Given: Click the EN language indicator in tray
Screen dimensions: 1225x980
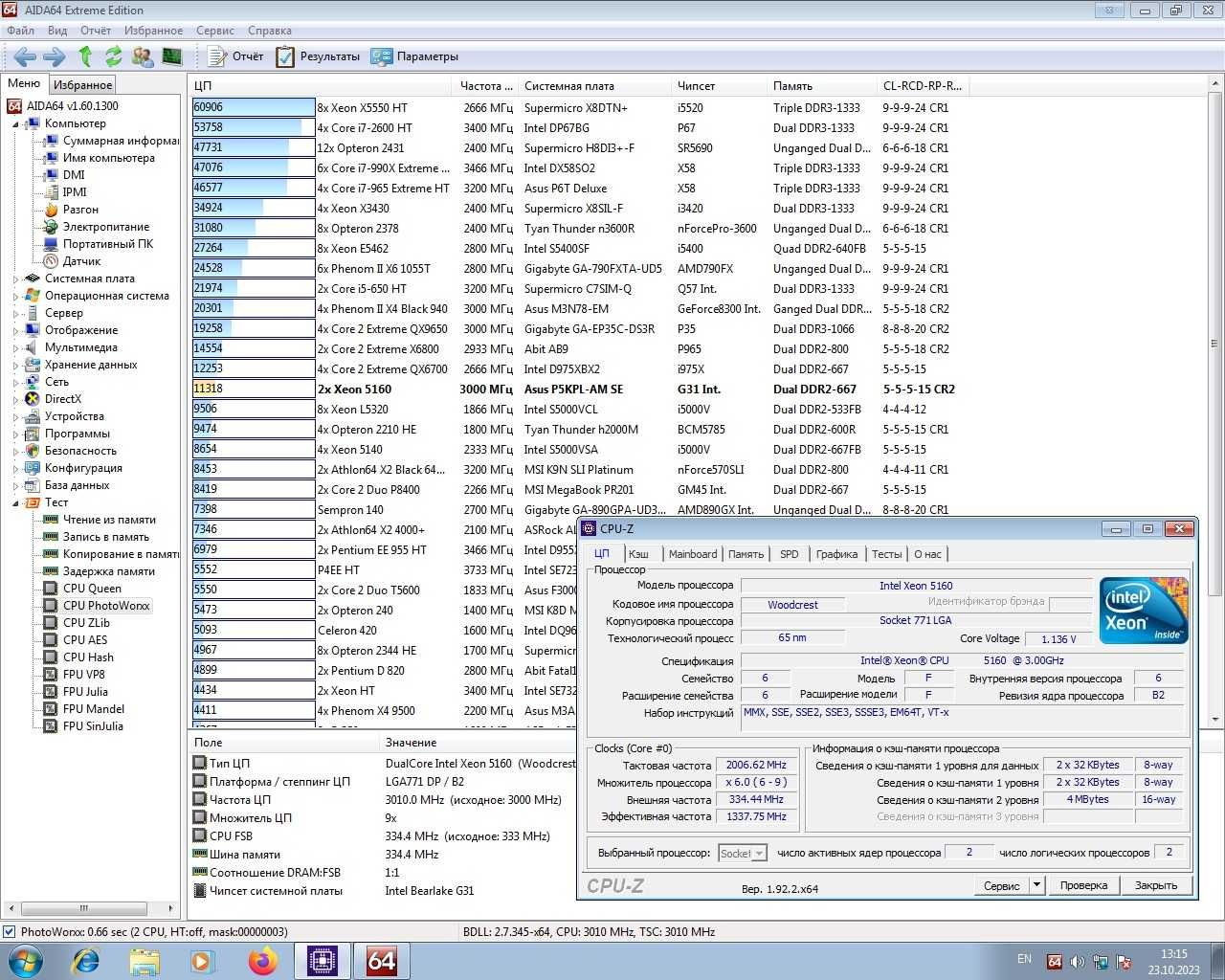Looking at the screenshot, I should pos(1024,958).
